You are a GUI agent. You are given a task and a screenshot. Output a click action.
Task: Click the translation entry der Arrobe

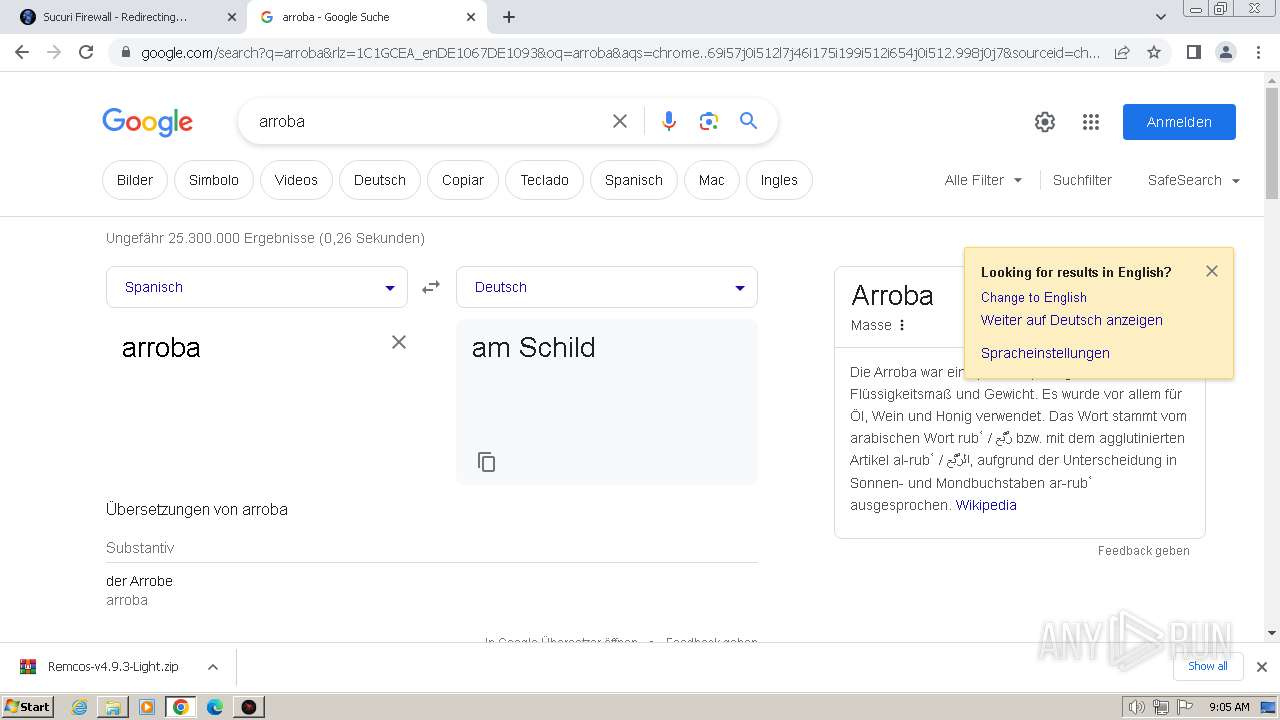coord(139,581)
